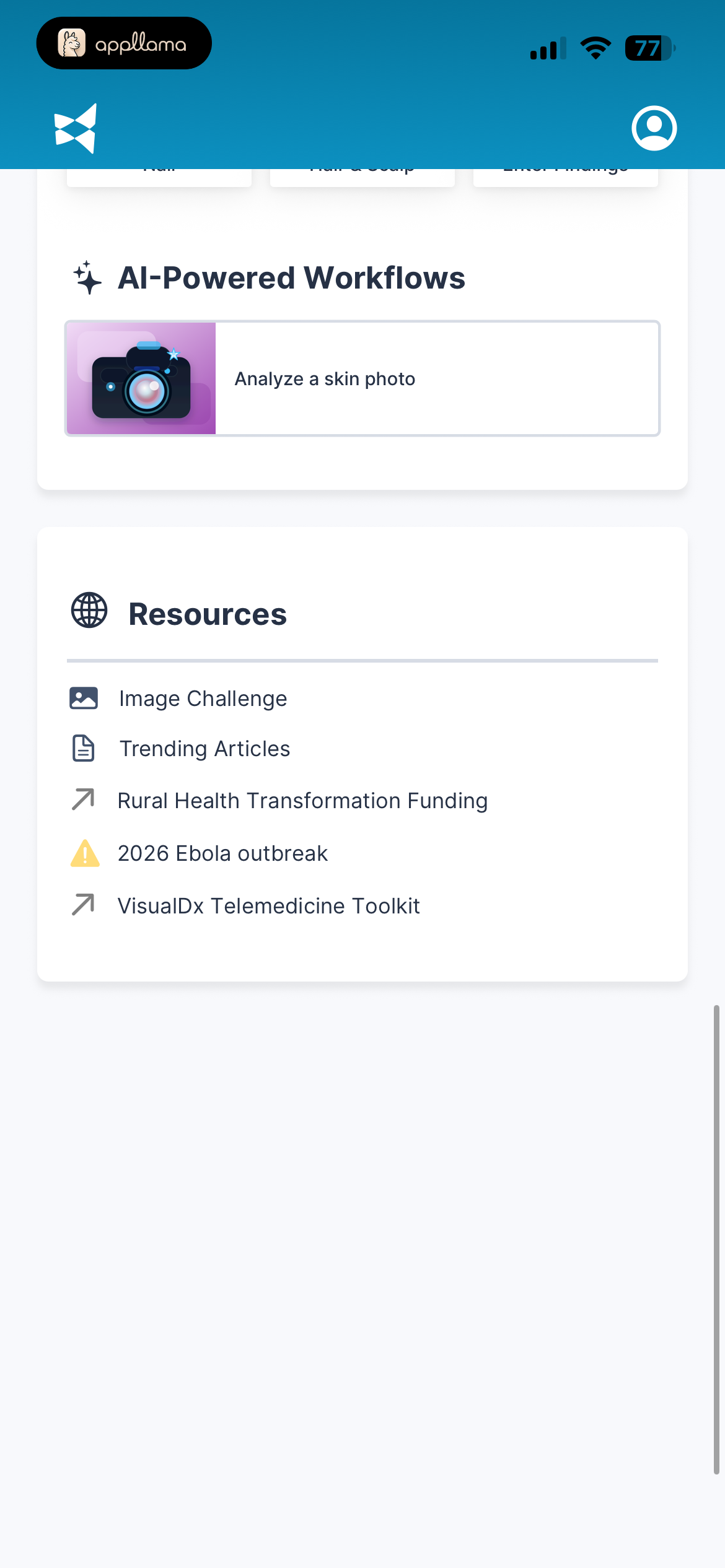Tap the battery indicator in status bar

[x=649, y=48]
